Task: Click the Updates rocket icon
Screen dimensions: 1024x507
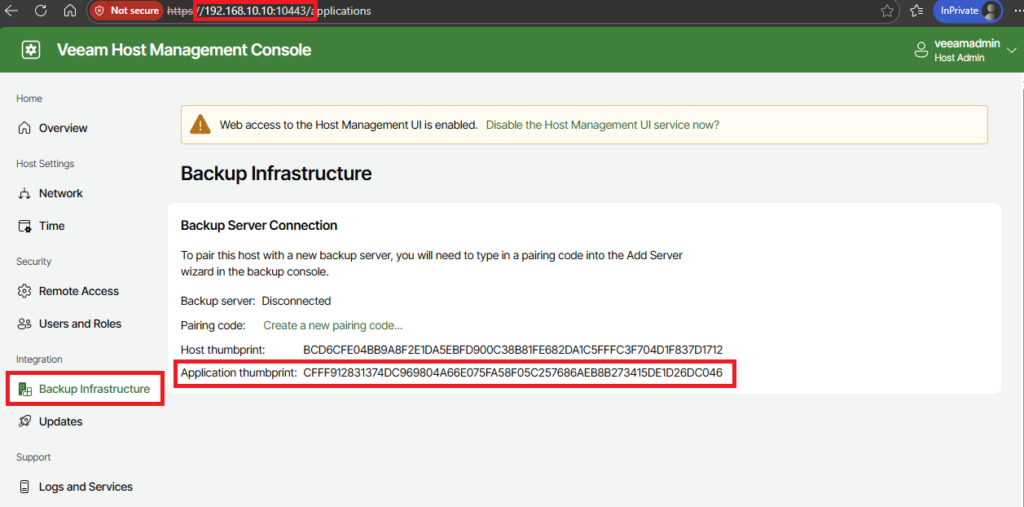Action: coord(25,422)
